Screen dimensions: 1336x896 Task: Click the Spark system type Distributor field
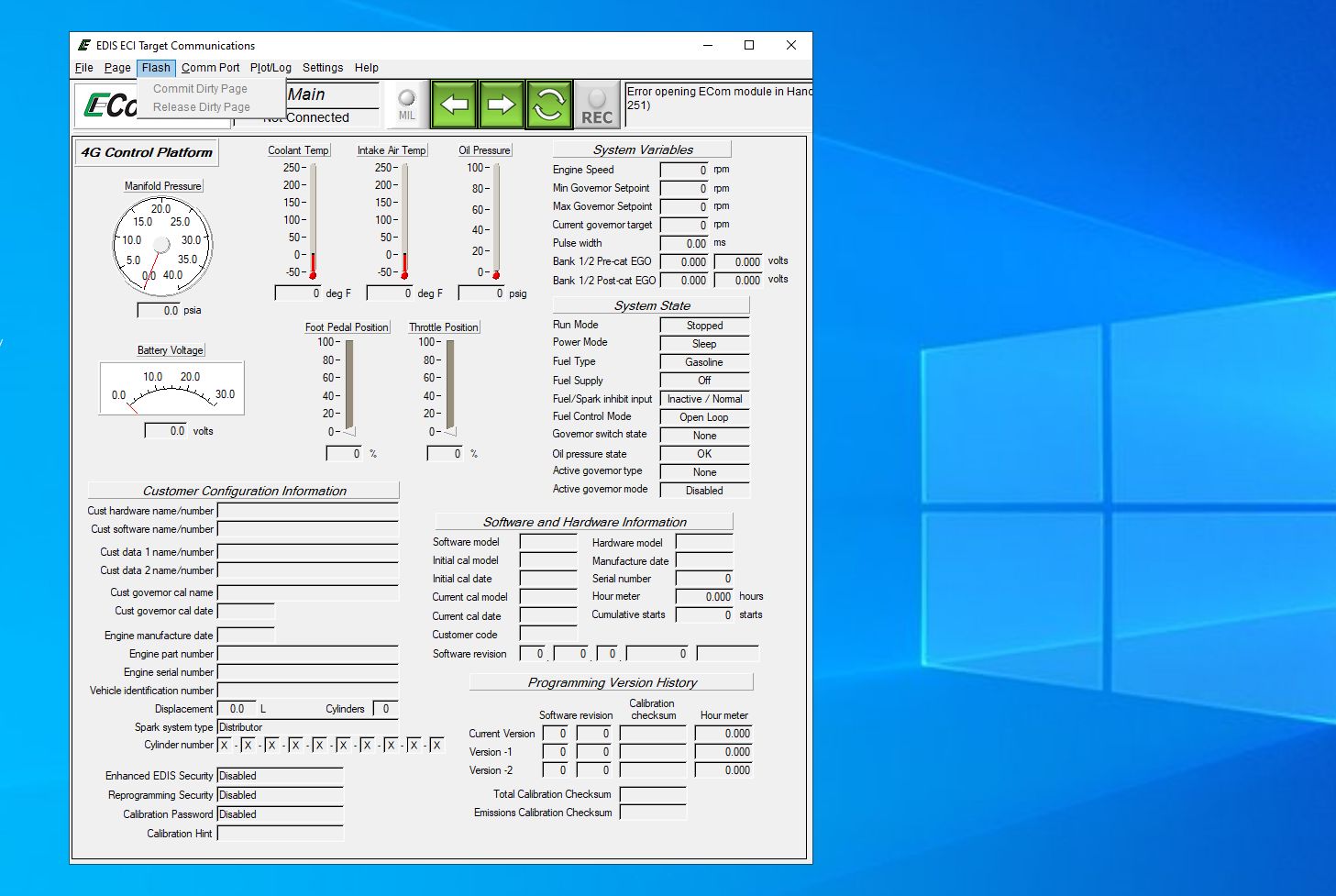[x=307, y=727]
